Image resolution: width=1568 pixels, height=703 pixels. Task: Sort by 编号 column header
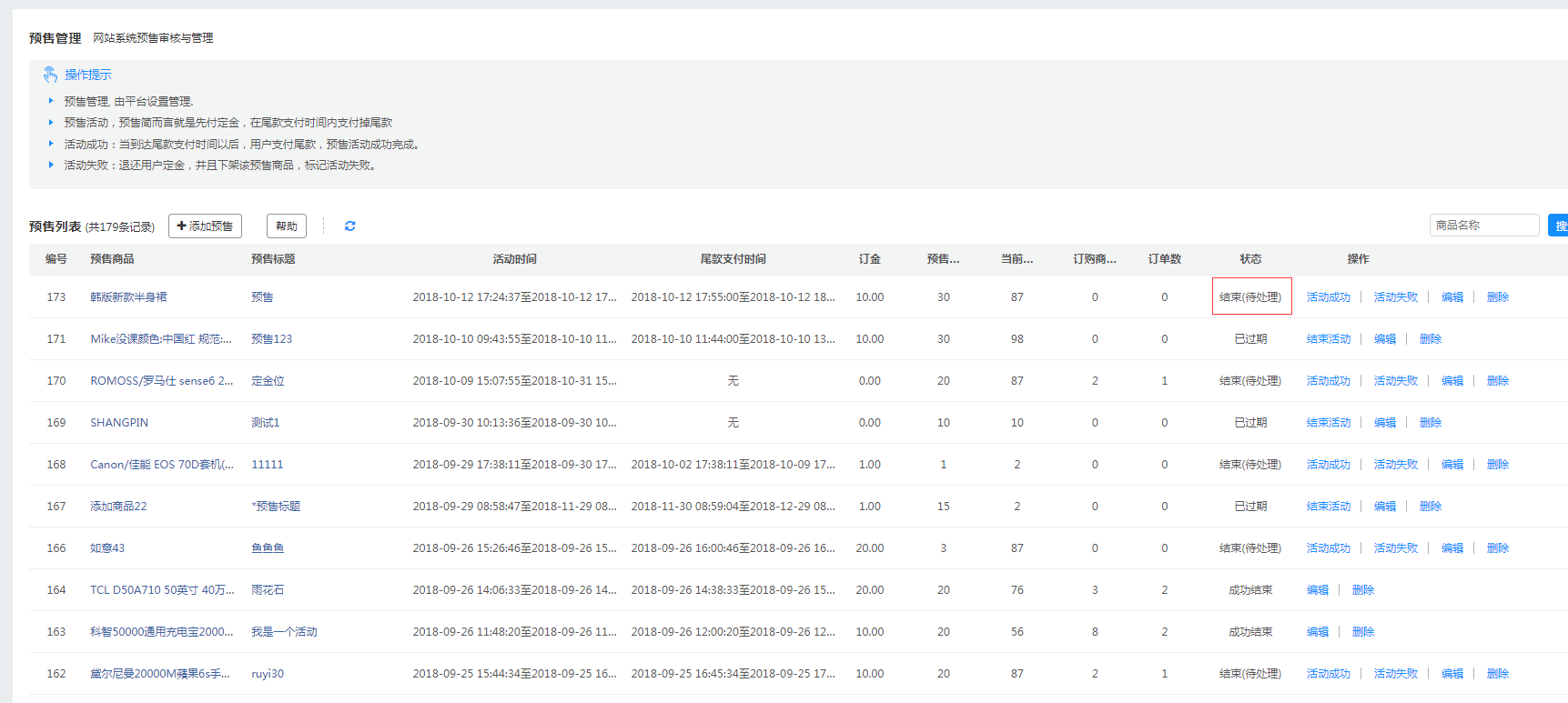point(56,259)
